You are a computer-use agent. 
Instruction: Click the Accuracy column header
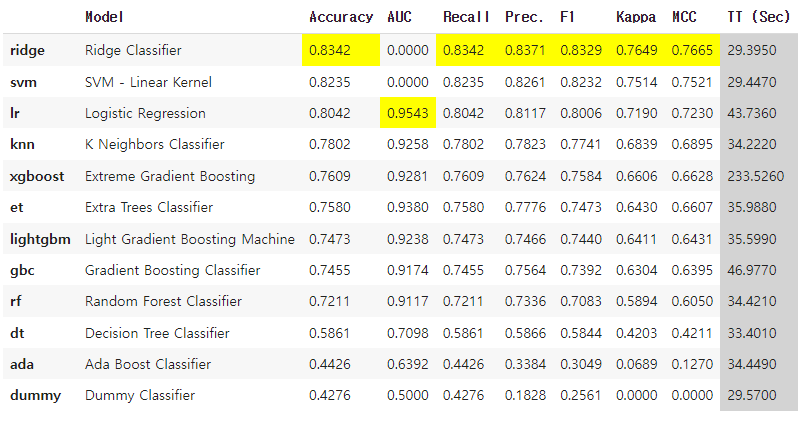point(340,17)
